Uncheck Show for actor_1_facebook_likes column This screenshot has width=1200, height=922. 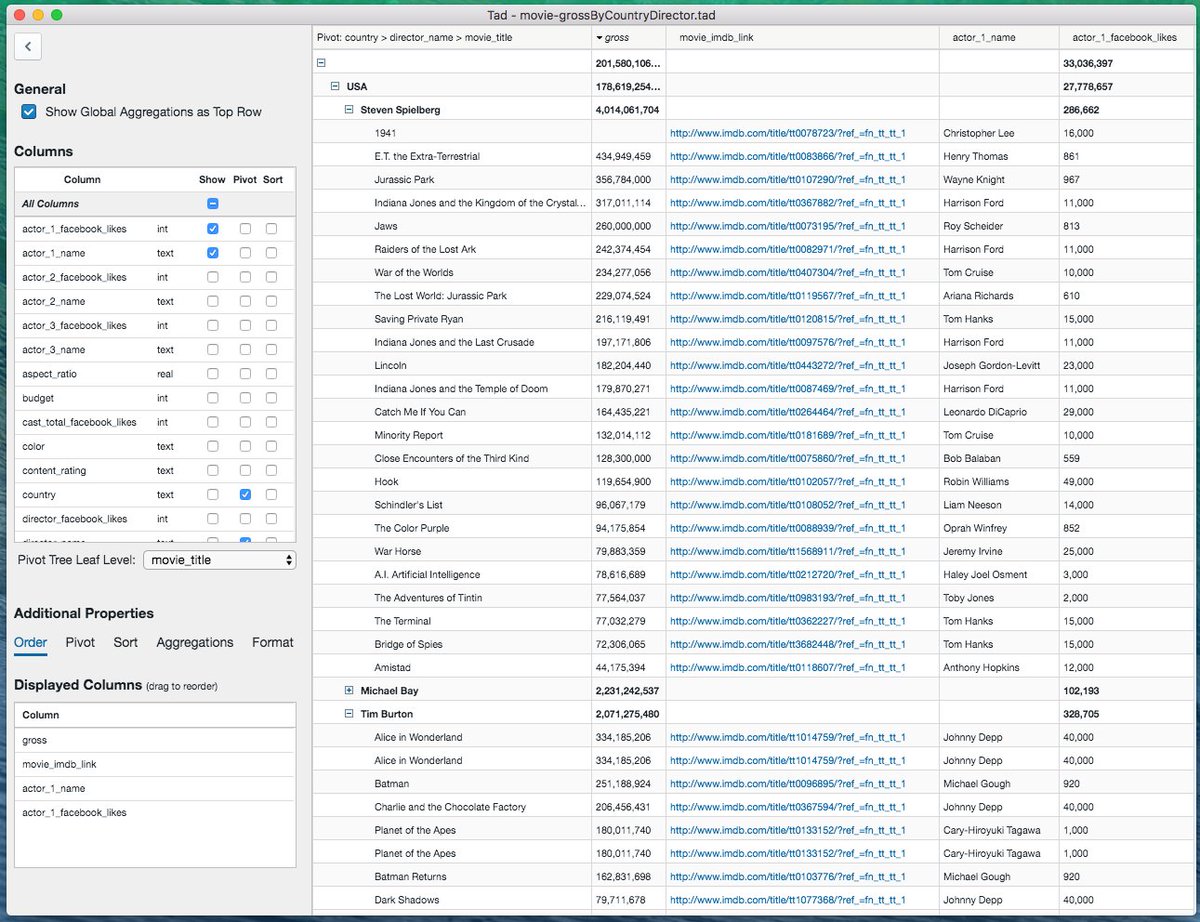click(212, 229)
